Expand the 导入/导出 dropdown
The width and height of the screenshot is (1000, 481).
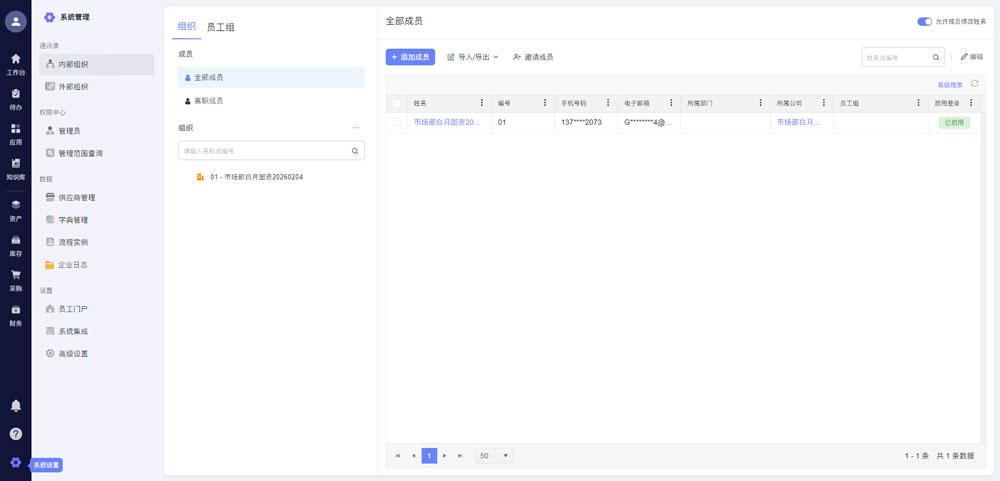(x=472, y=57)
